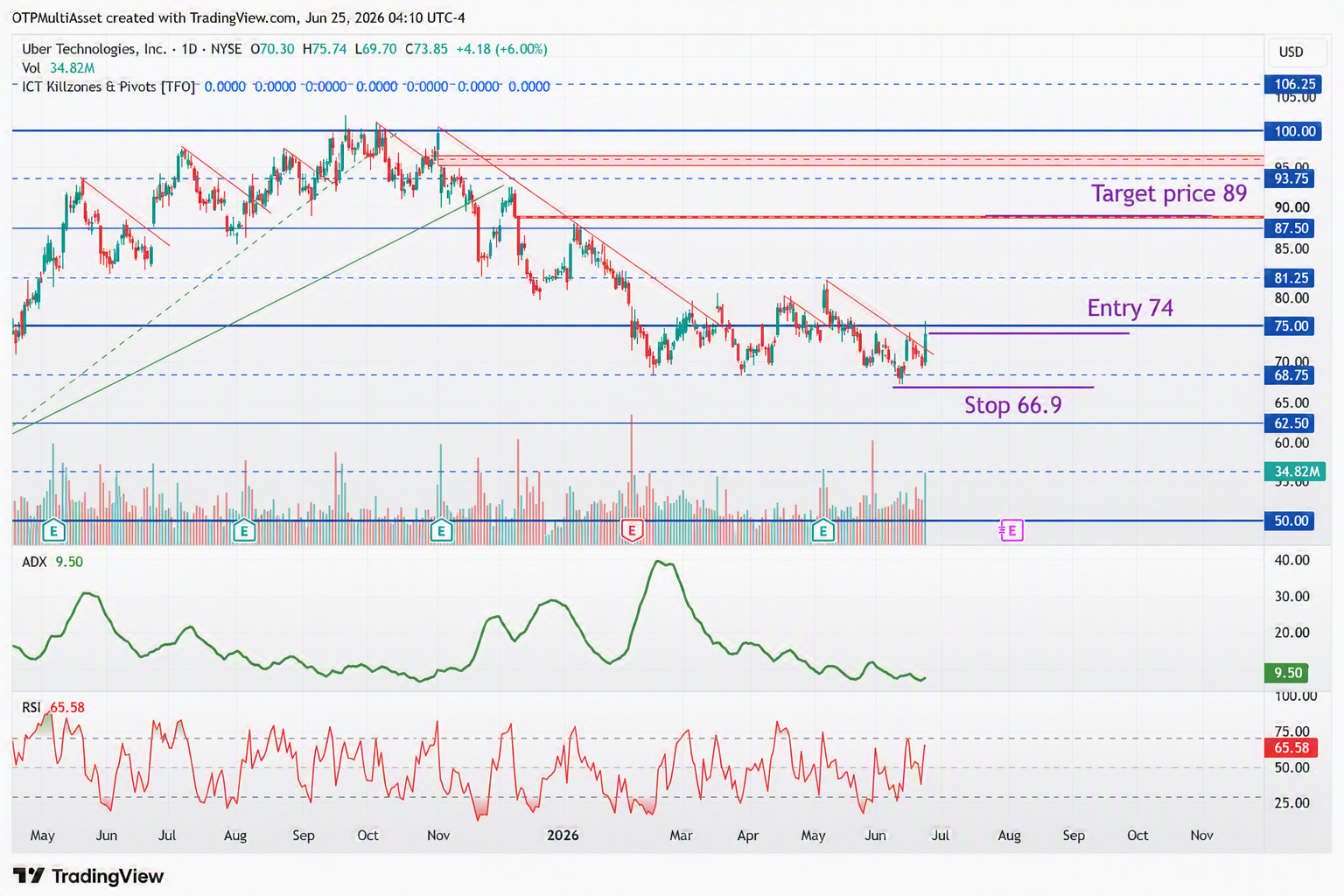Click the 25.00 RSI axis value
Image resolution: width=1344 pixels, height=896 pixels.
1292,803
